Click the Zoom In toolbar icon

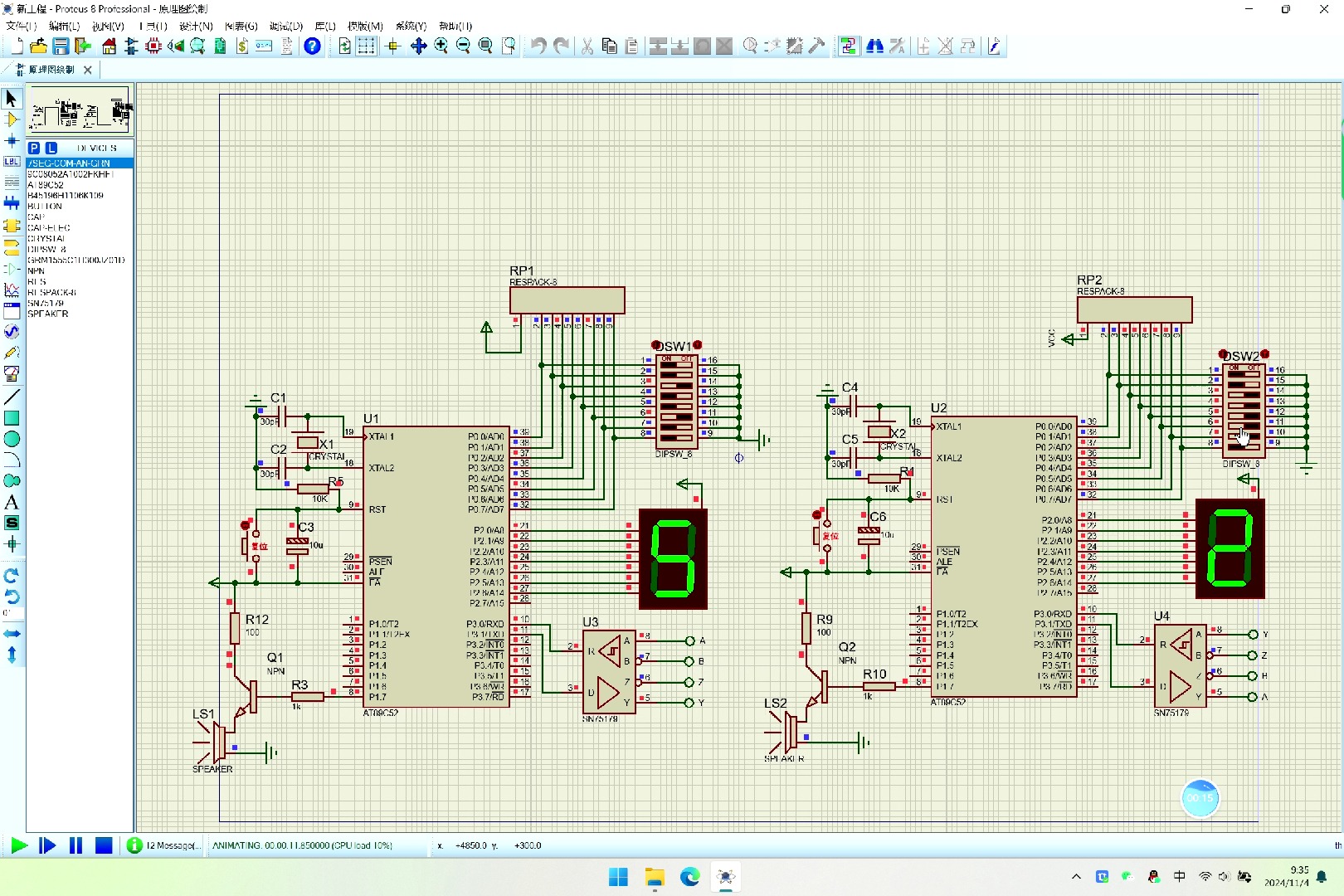(x=441, y=46)
